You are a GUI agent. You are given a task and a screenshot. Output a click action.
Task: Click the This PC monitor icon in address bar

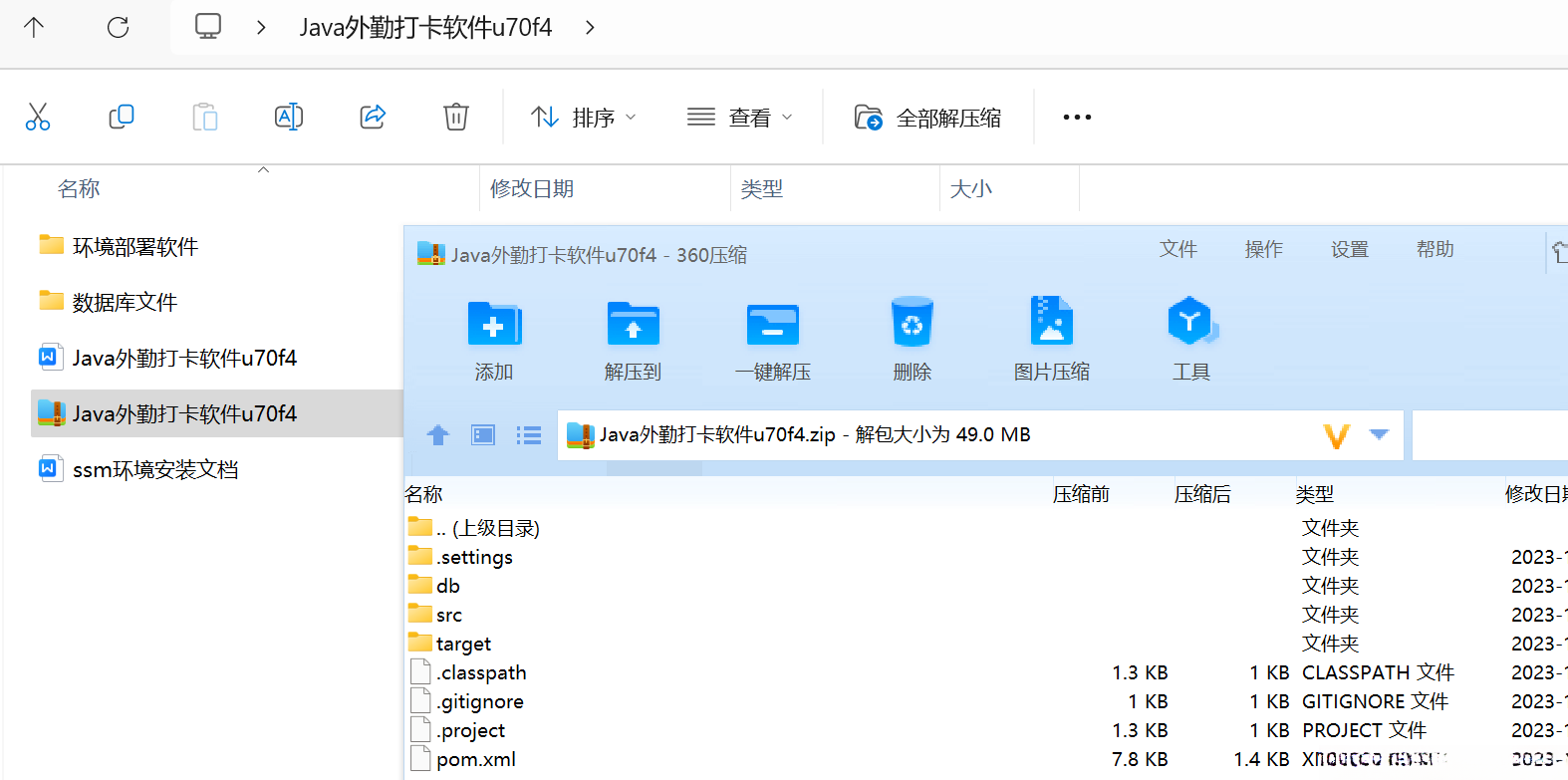(208, 27)
